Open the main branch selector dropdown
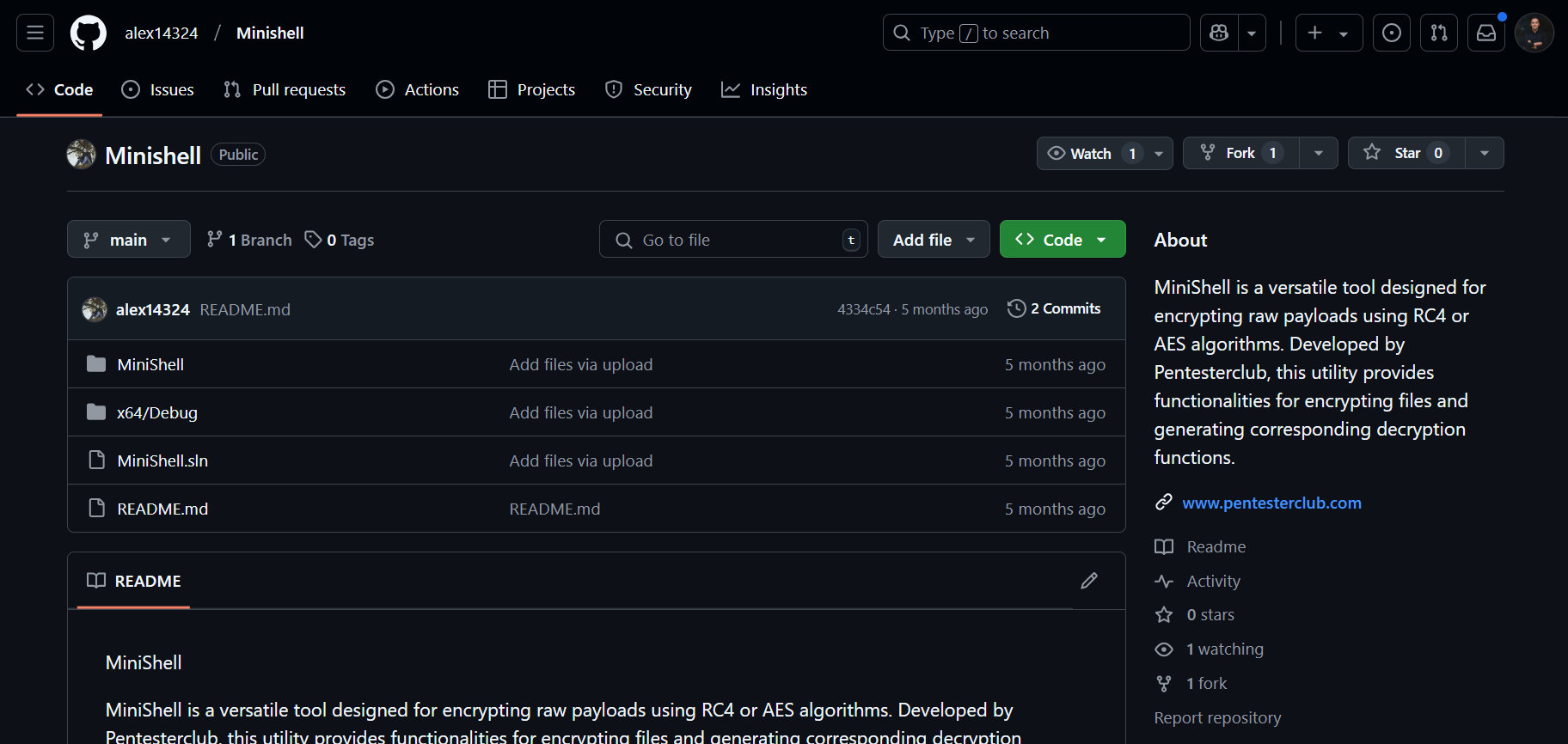The image size is (1568, 744). tap(129, 240)
